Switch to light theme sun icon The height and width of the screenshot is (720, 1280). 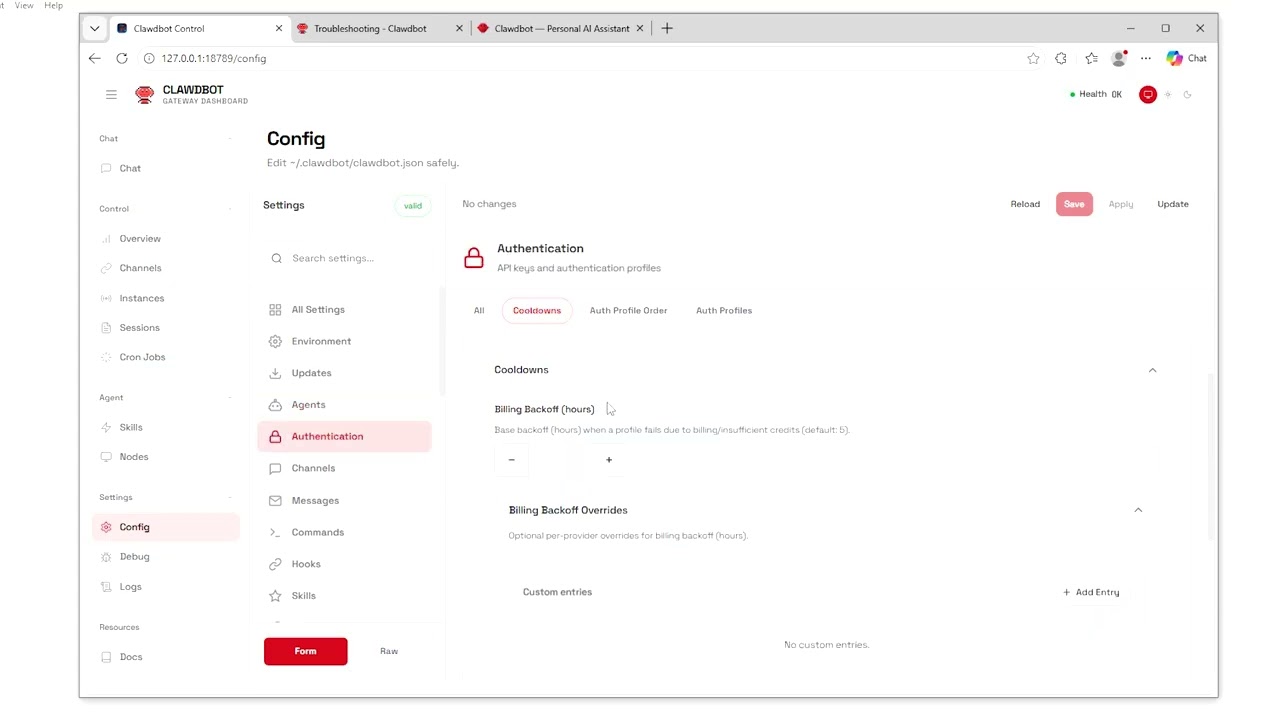pos(1167,94)
